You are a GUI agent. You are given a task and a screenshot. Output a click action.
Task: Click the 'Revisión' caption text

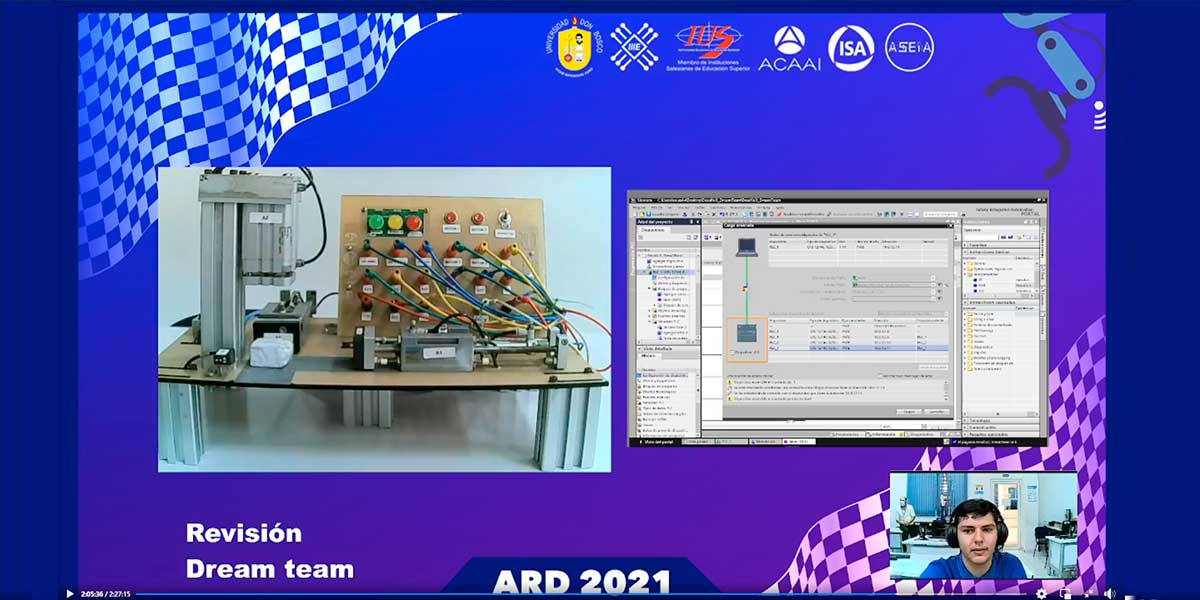tap(243, 533)
